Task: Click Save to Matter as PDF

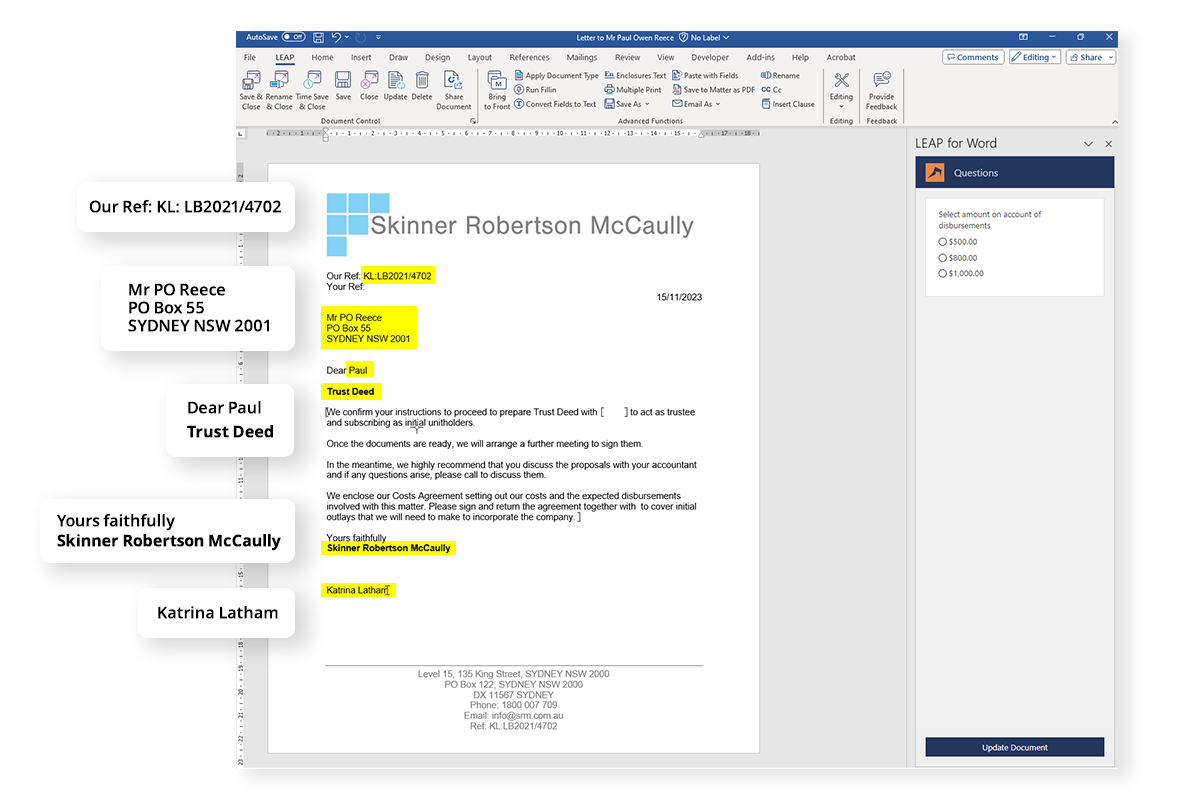Action: pos(713,90)
